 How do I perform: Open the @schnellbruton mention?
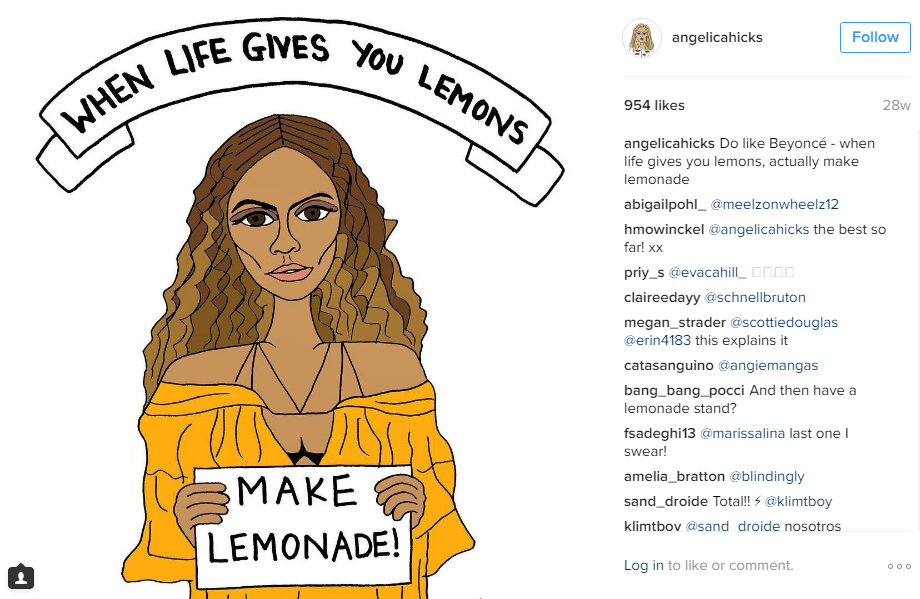(755, 297)
